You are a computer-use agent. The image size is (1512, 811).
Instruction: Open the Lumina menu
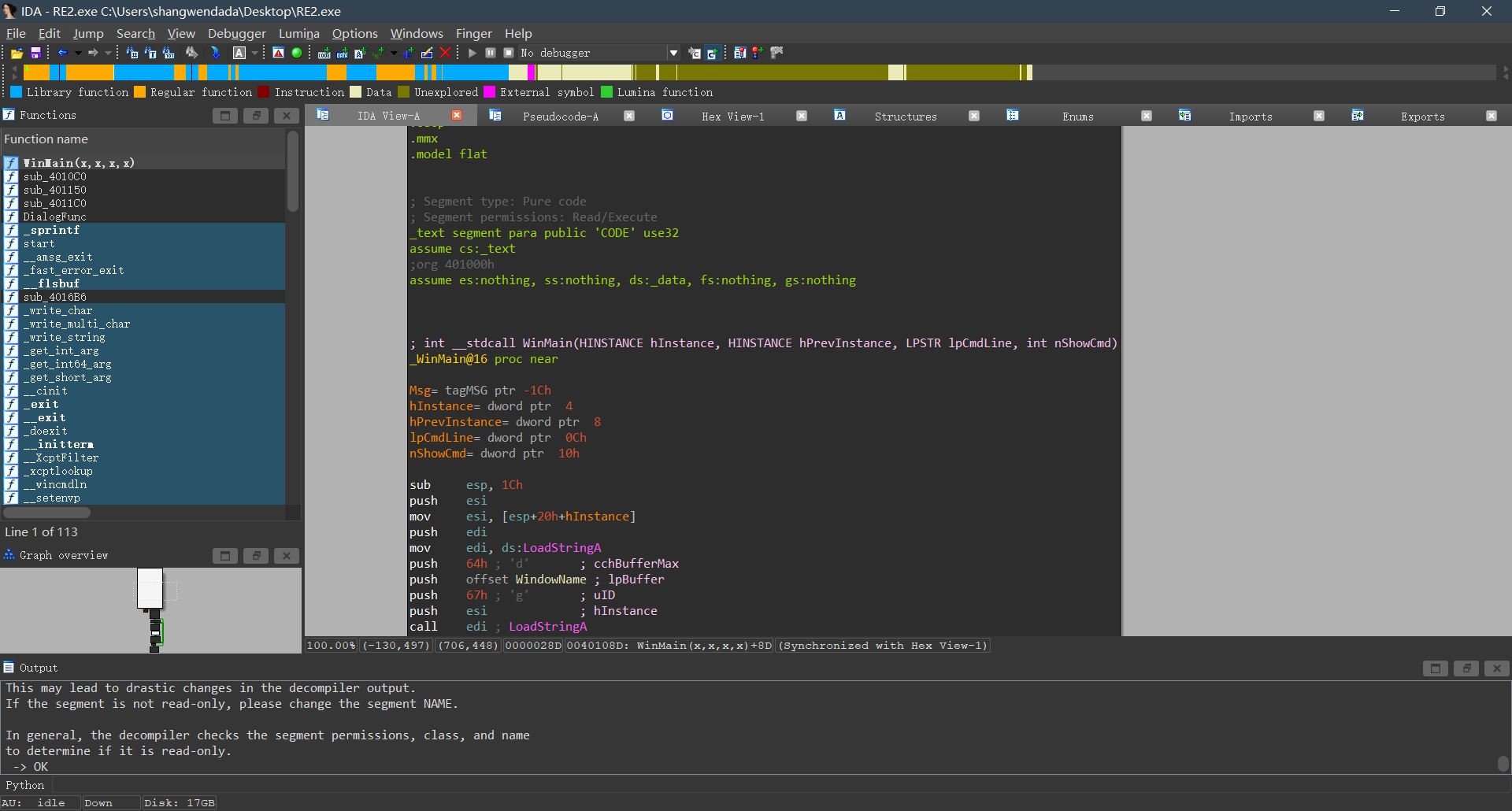pyautogui.click(x=299, y=33)
